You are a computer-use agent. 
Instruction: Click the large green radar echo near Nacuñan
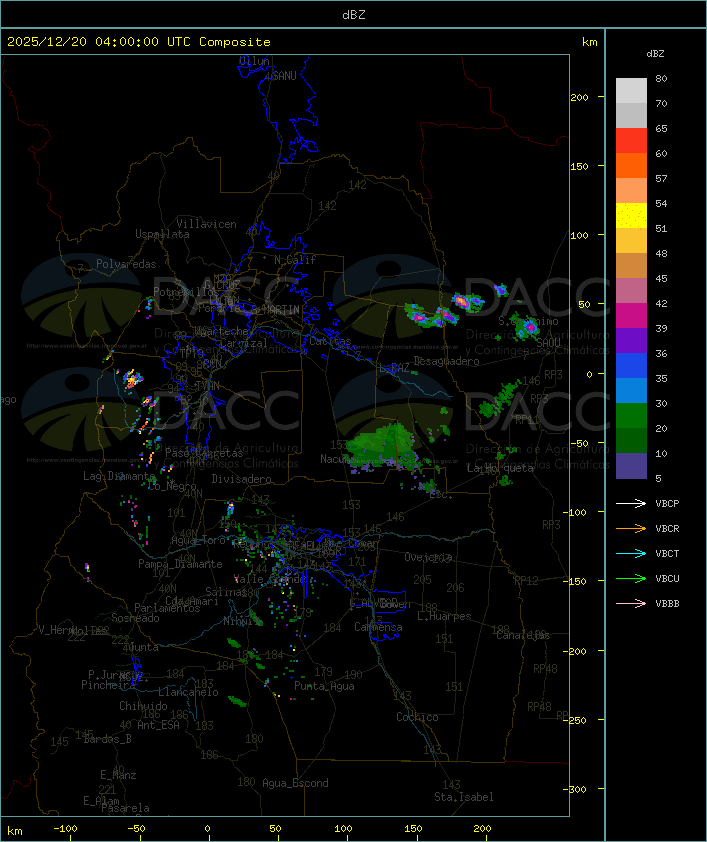click(382, 446)
